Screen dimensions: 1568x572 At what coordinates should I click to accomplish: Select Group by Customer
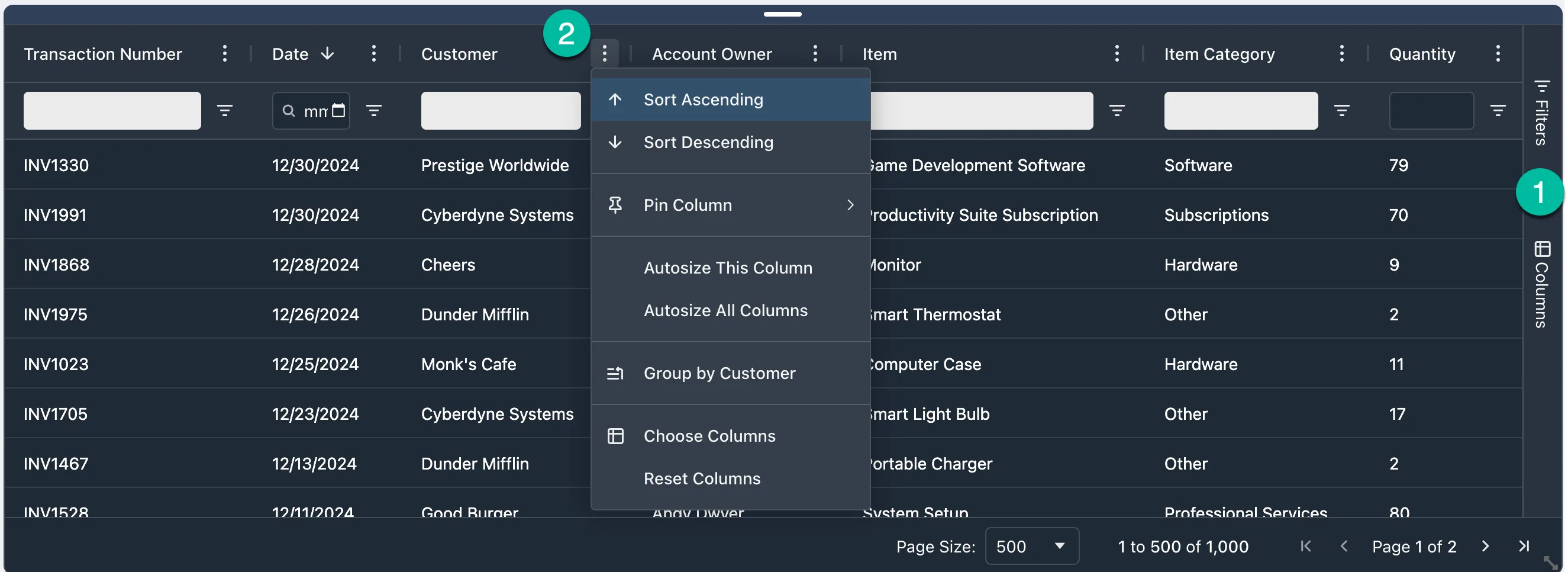point(730,373)
